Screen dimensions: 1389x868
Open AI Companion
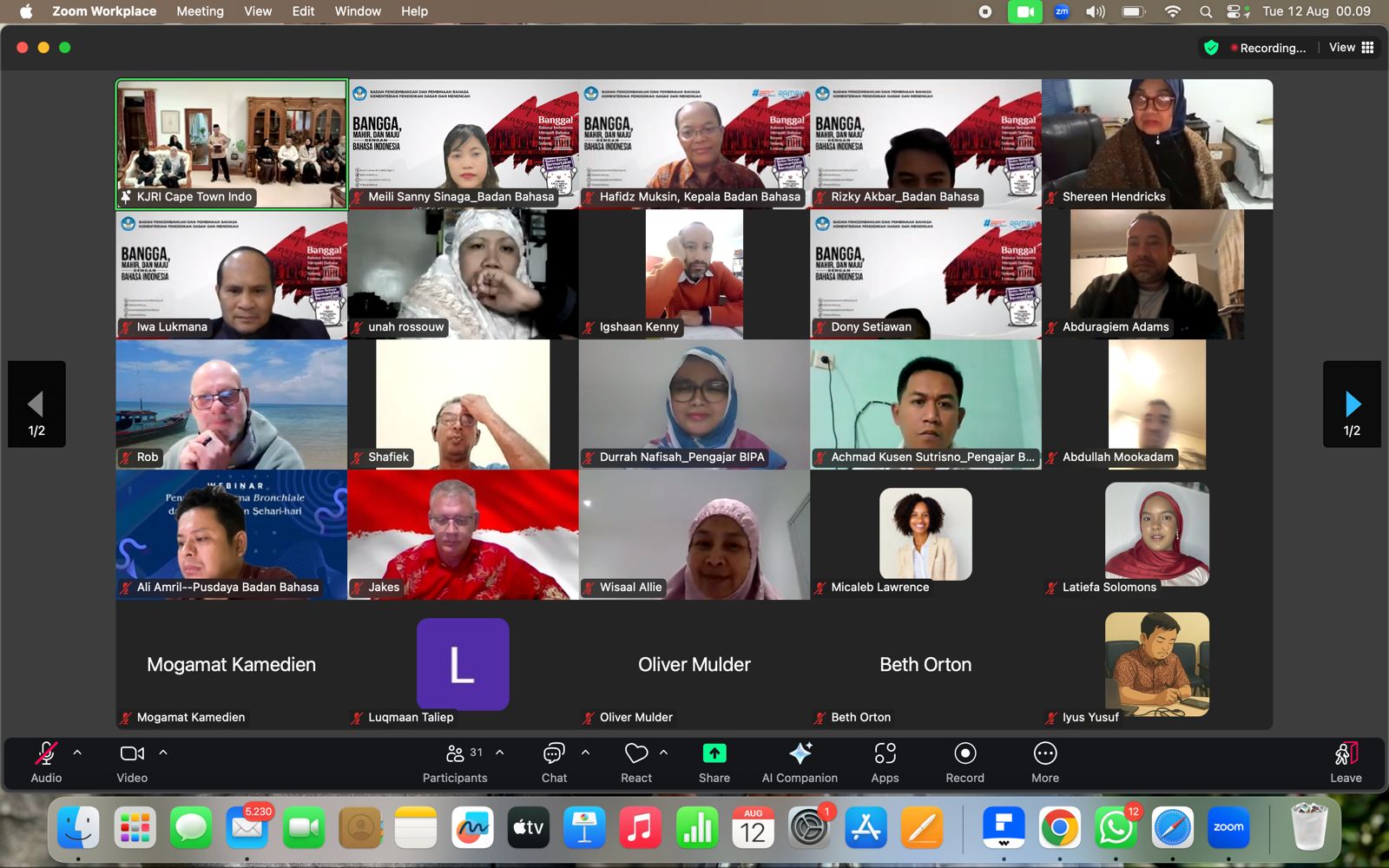[800, 763]
